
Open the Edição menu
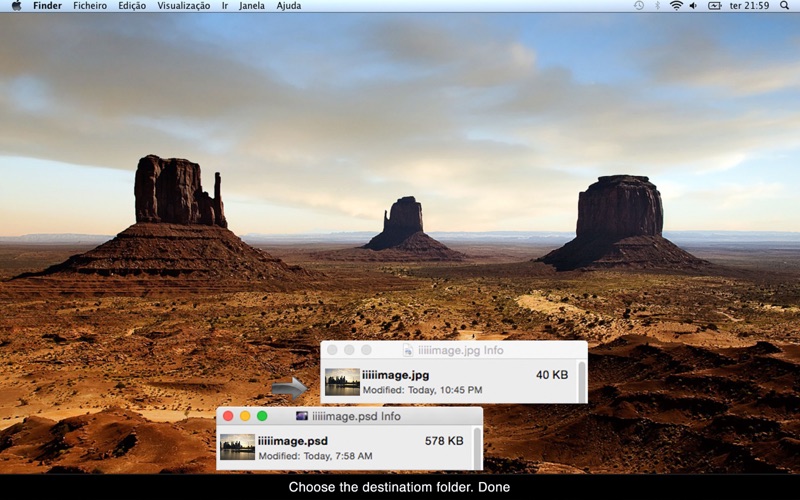point(132,6)
